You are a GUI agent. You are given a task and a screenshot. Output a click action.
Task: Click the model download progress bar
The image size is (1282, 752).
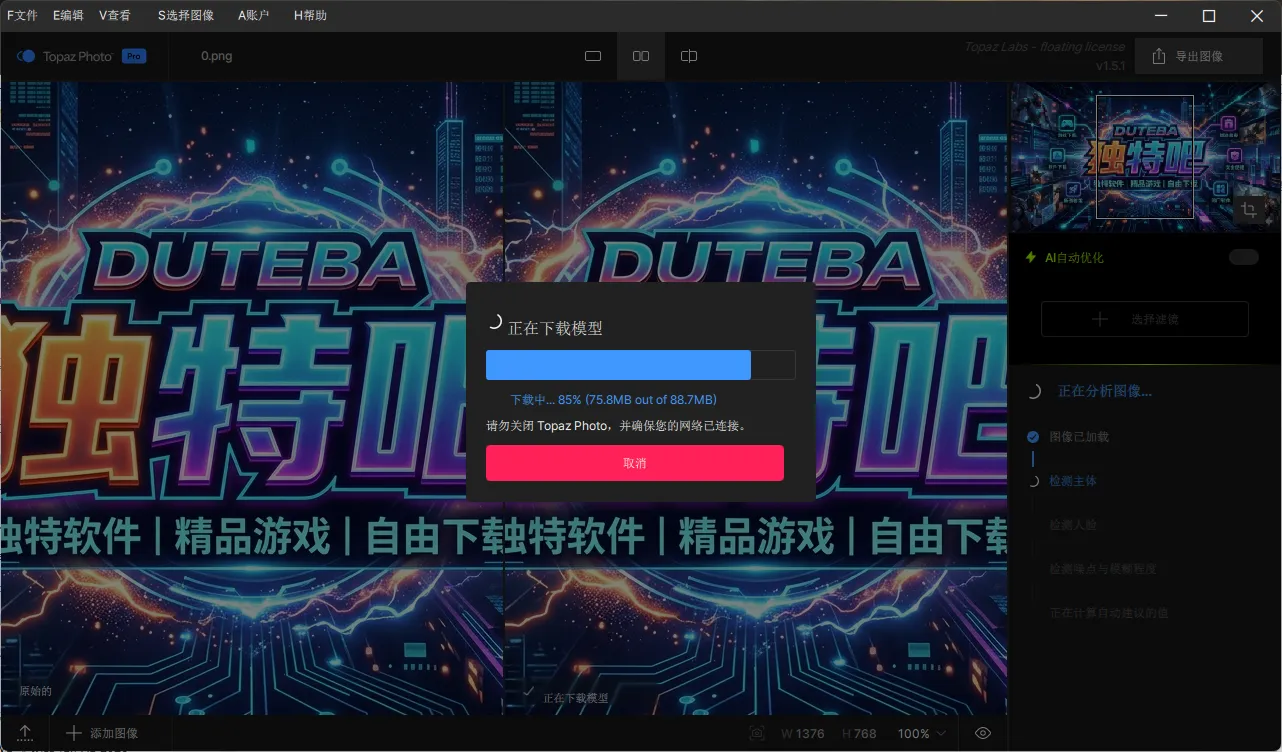[x=641, y=365]
